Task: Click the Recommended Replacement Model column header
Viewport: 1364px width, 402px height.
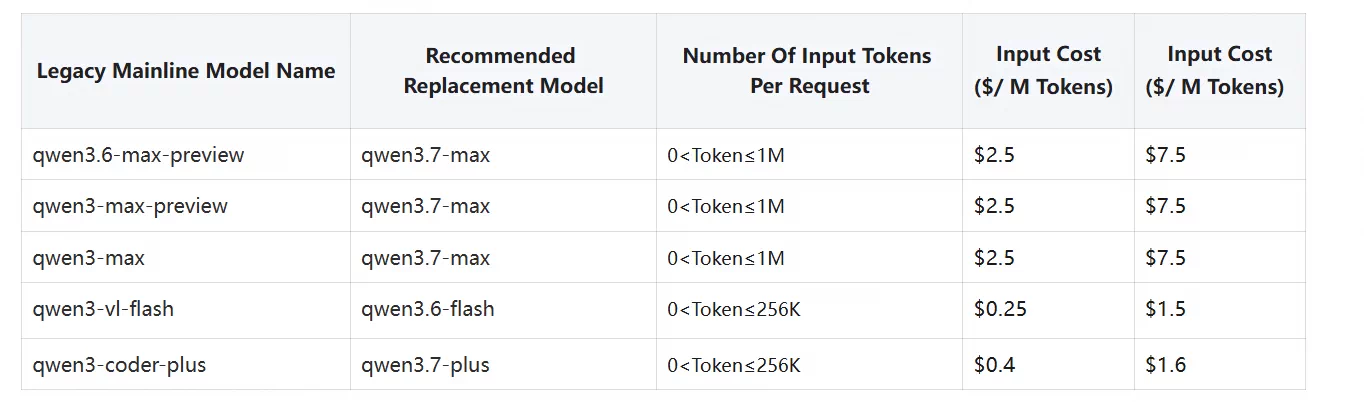Action: pos(503,71)
